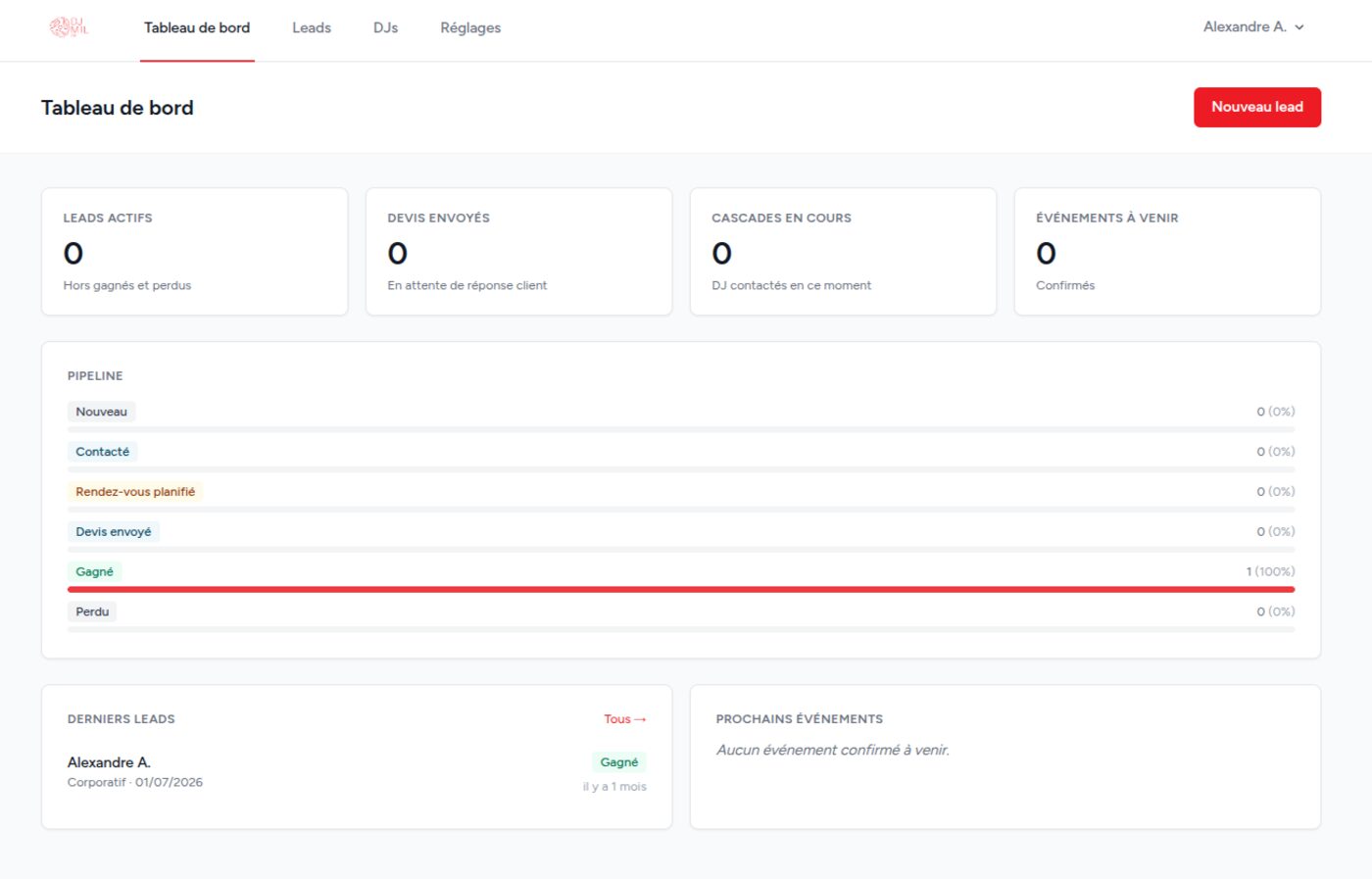This screenshot has width=1372, height=879.
Task: Go to the Leads tab
Action: point(312,27)
